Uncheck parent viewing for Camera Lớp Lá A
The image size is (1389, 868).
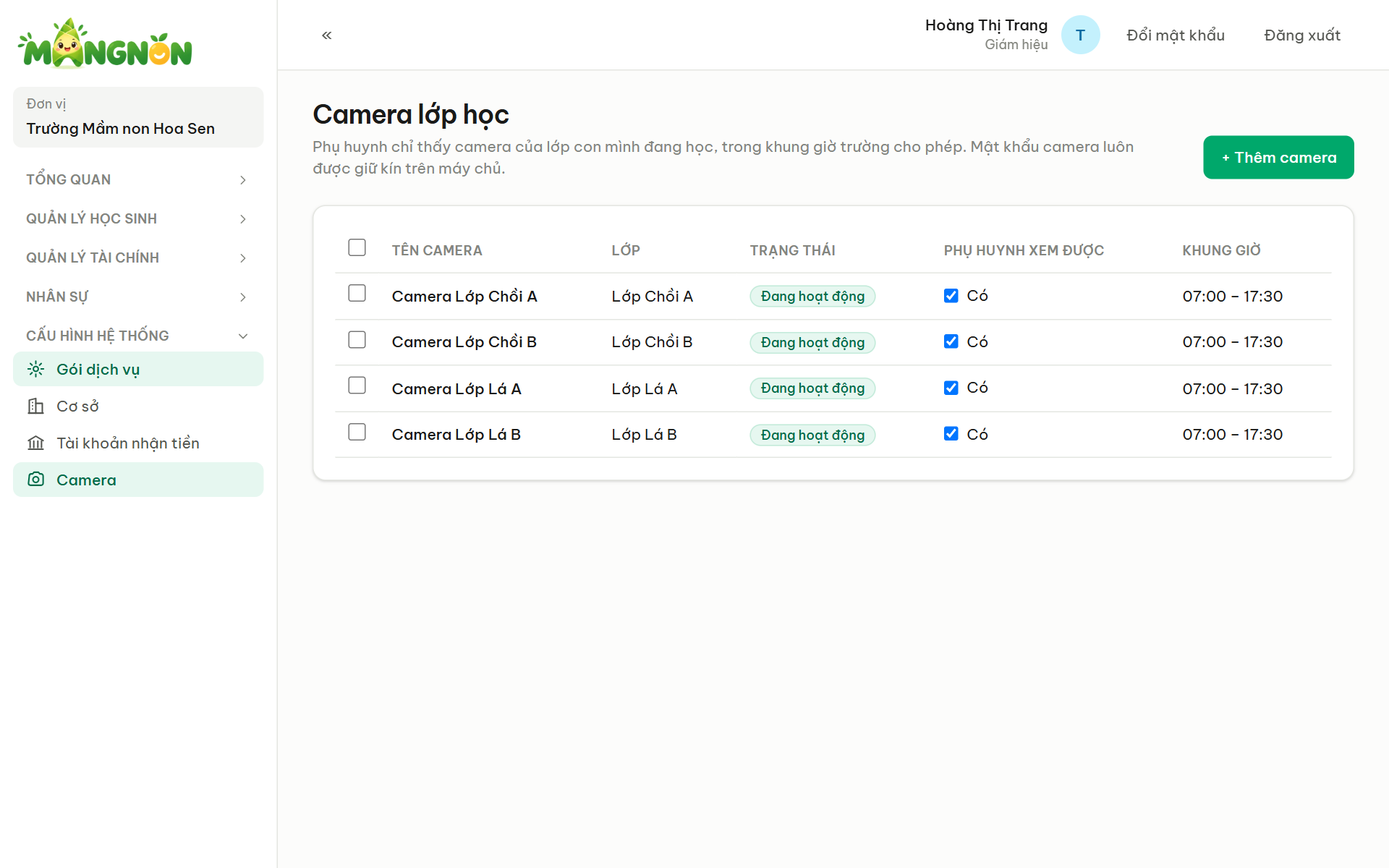(951, 388)
